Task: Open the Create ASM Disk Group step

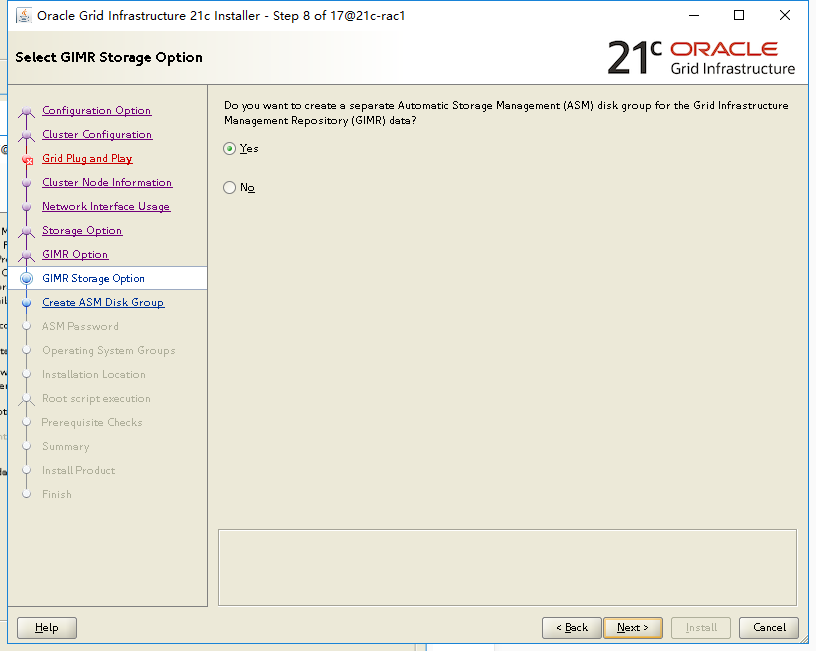Action: pos(103,302)
